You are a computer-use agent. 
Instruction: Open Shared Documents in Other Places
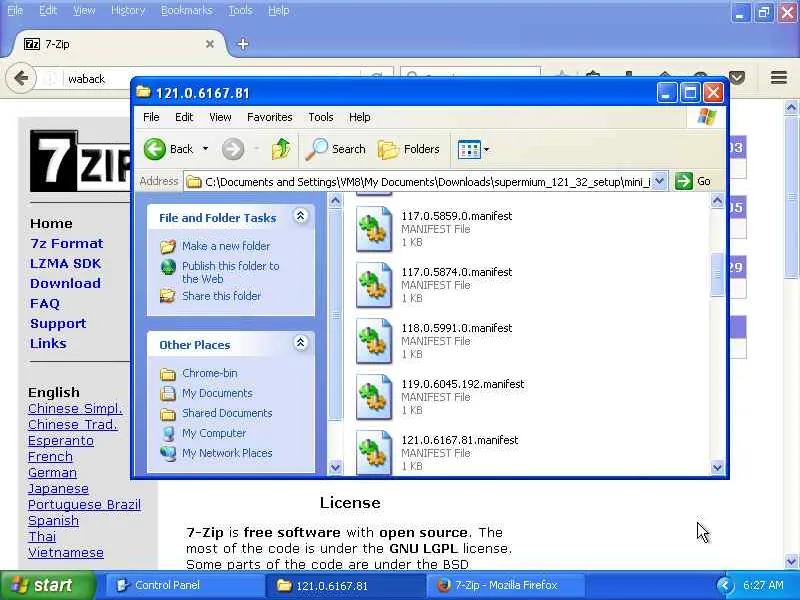click(x=227, y=413)
